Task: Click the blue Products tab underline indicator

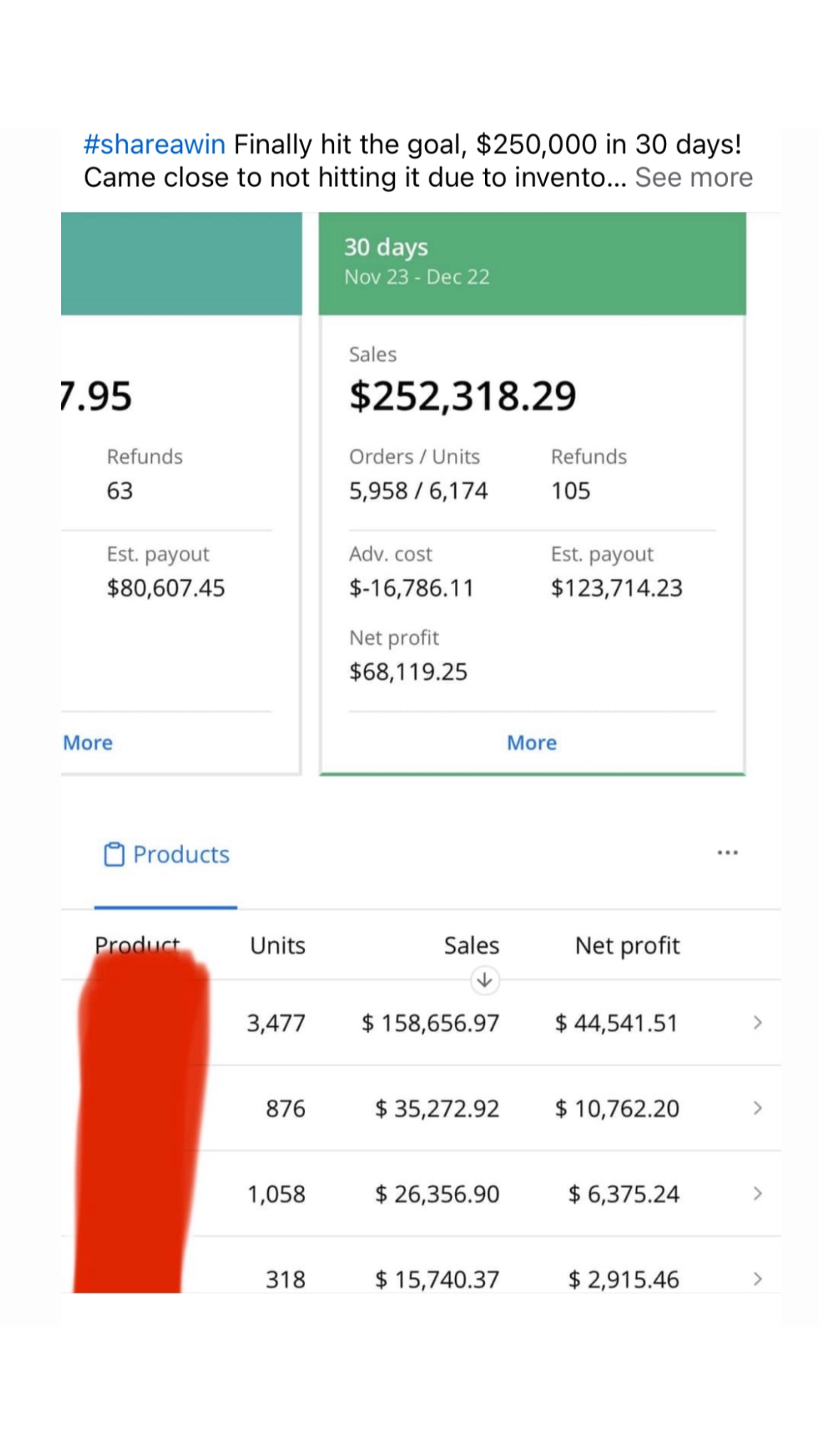Action: 165,907
